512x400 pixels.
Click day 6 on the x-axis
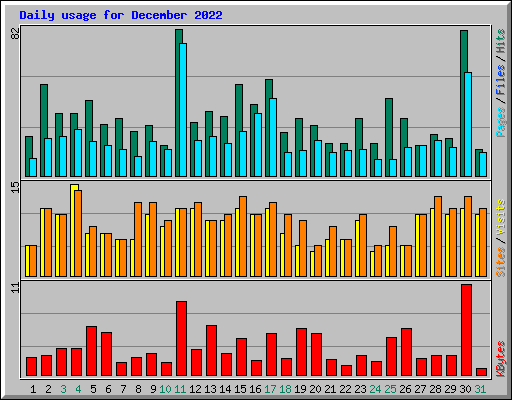(x=108, y=389)
